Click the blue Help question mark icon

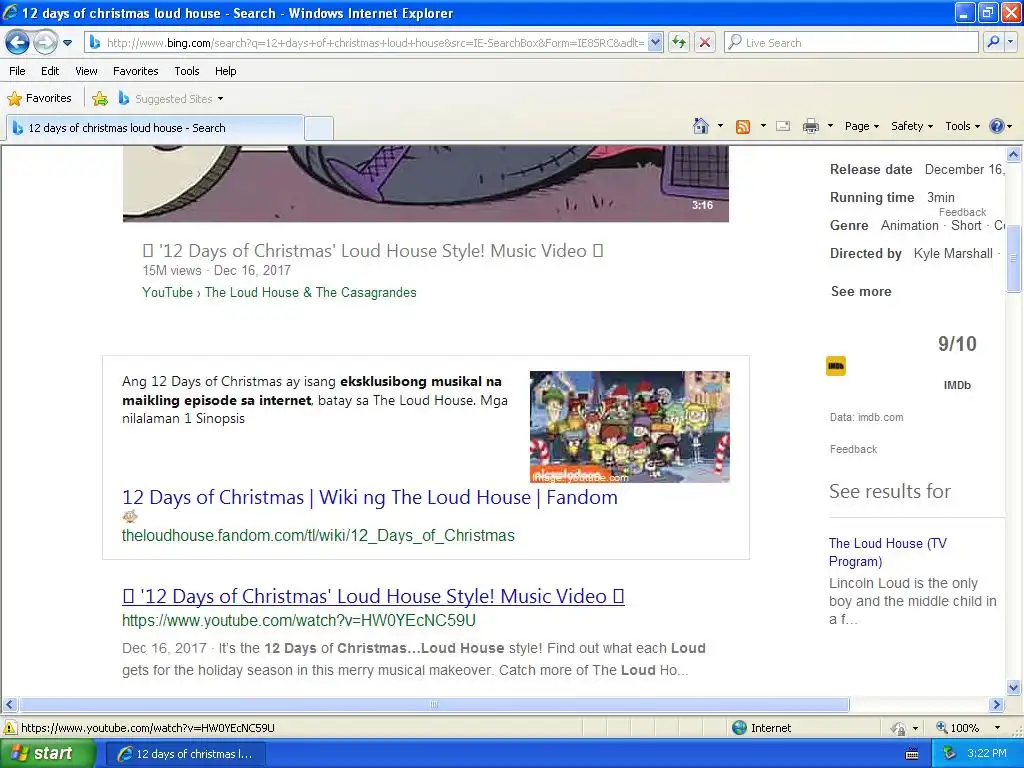pyautogui.click(x=997, y=126)
